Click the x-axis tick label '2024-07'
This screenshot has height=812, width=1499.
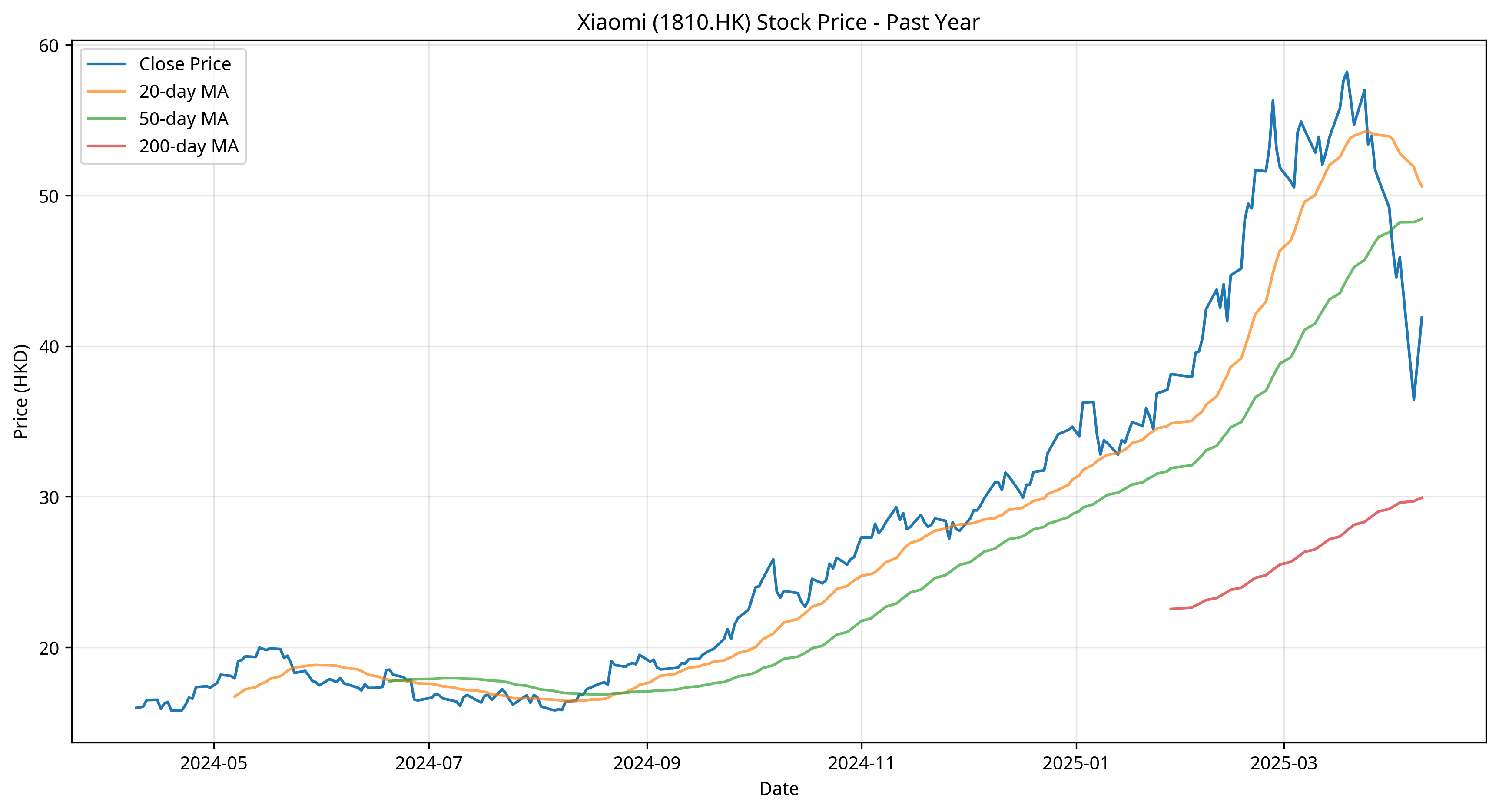coord(429,763)
